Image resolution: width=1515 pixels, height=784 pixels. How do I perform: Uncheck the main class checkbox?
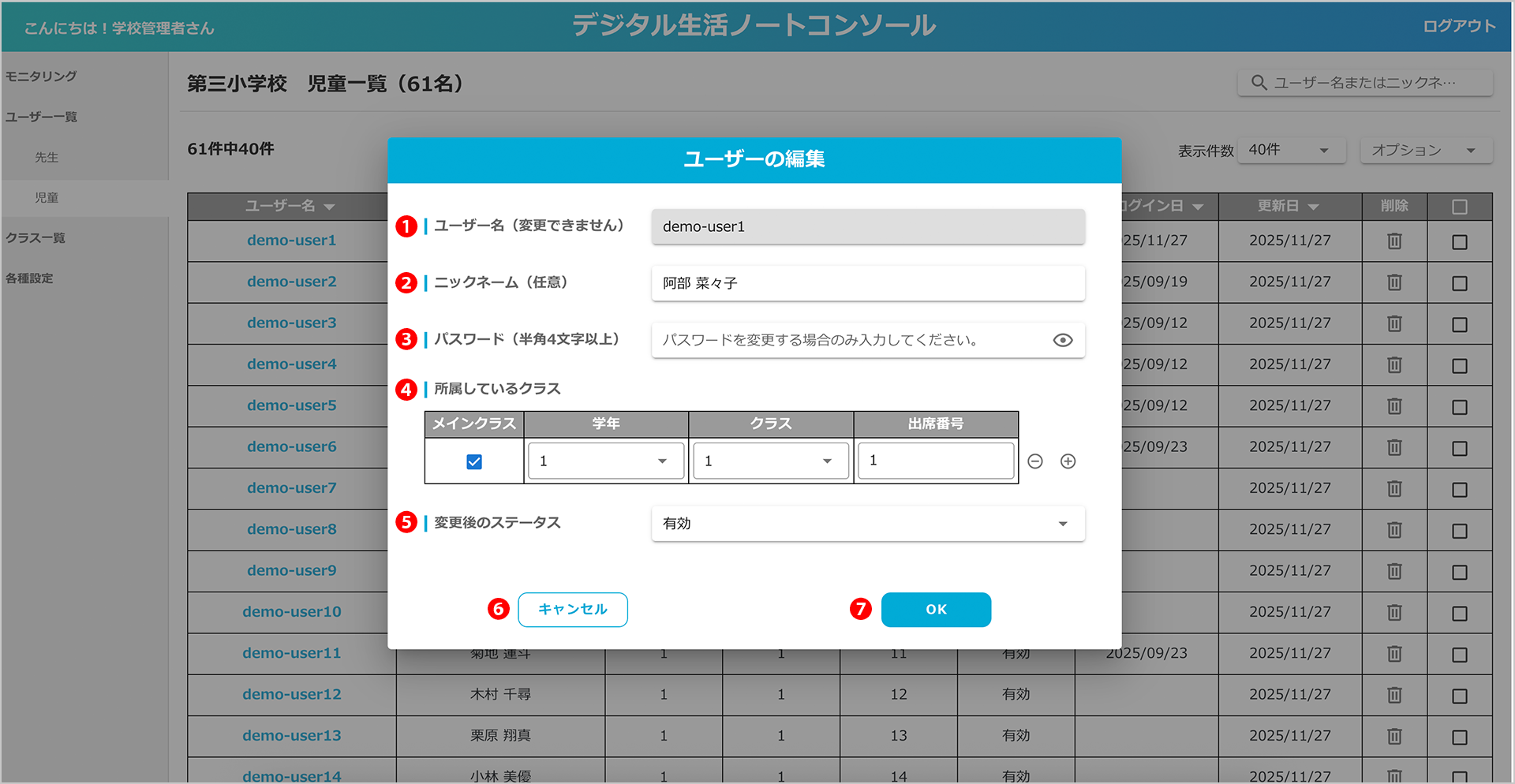474,461
